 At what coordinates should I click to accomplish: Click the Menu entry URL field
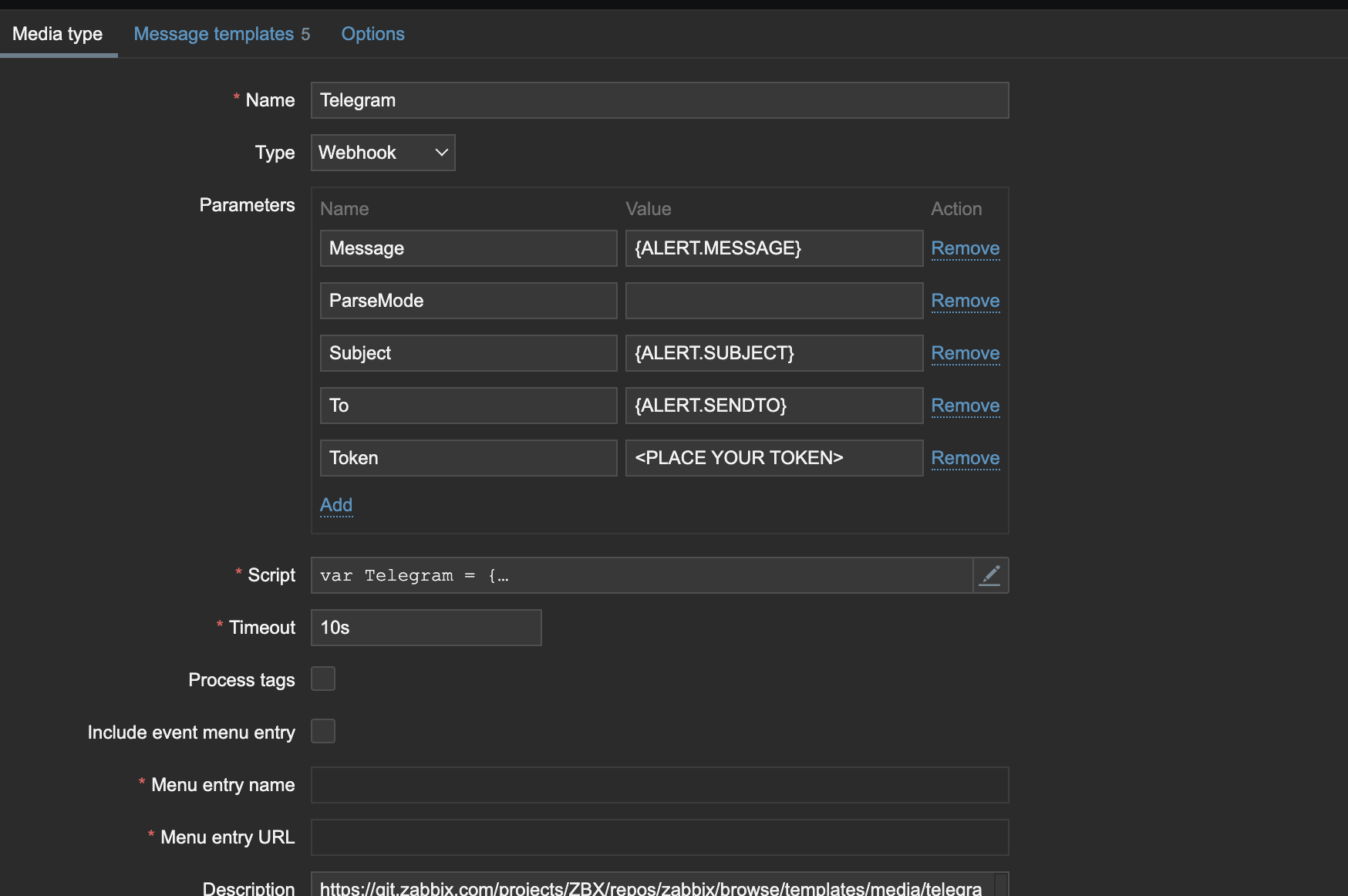click(660, 837)
